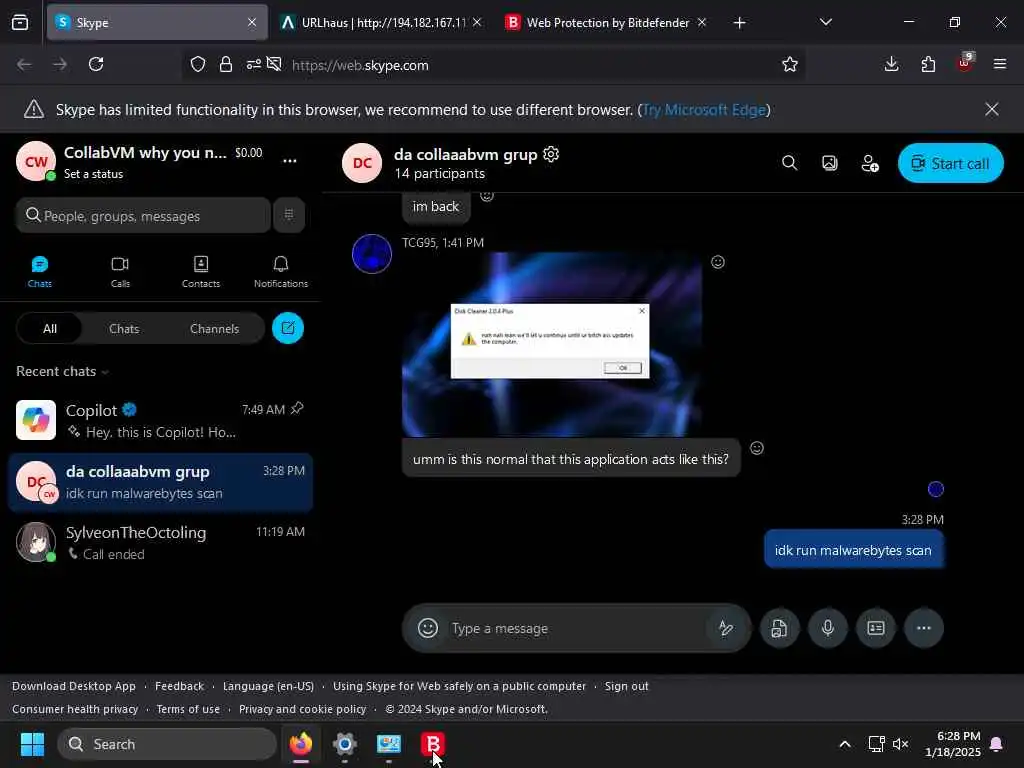This screenshot has height=768, width=1024.
Task: Select da collaaabvm grup in chat list
Action: click(160, 482)
